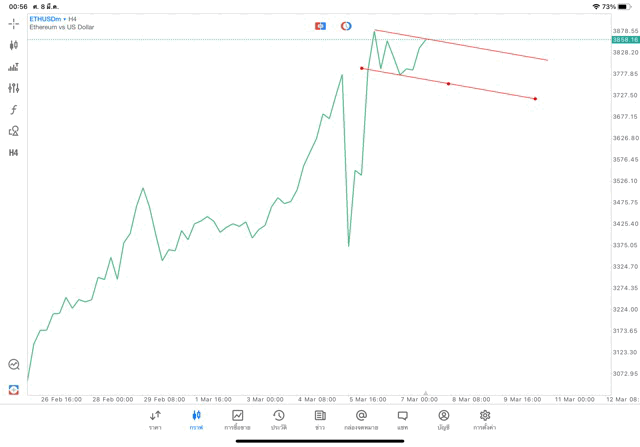Open the กล่องจดหมาย (Mailbox) tab
Screen dimensions: 640x447
361,419
